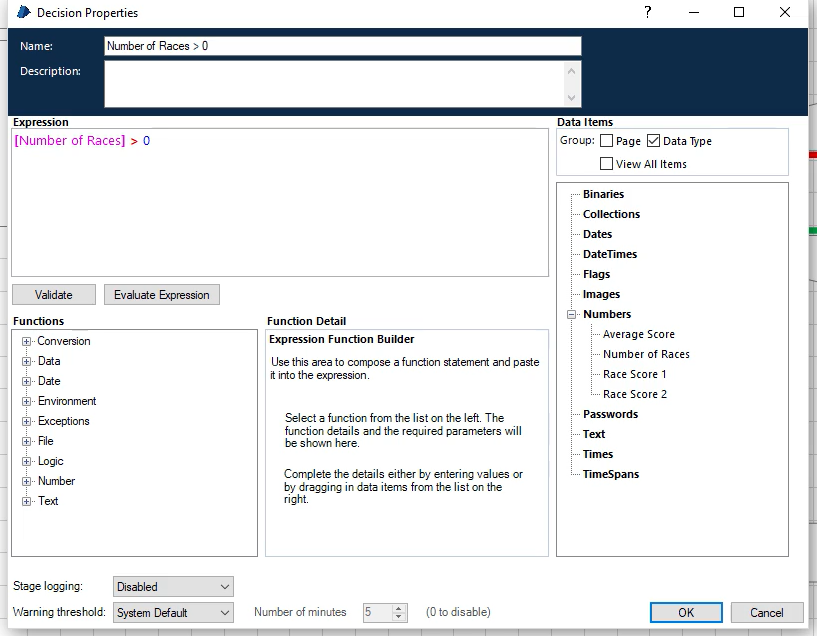The image size is (817, 636).
Task: Expand the Logic functions node
Action: (x=26, y=462)
